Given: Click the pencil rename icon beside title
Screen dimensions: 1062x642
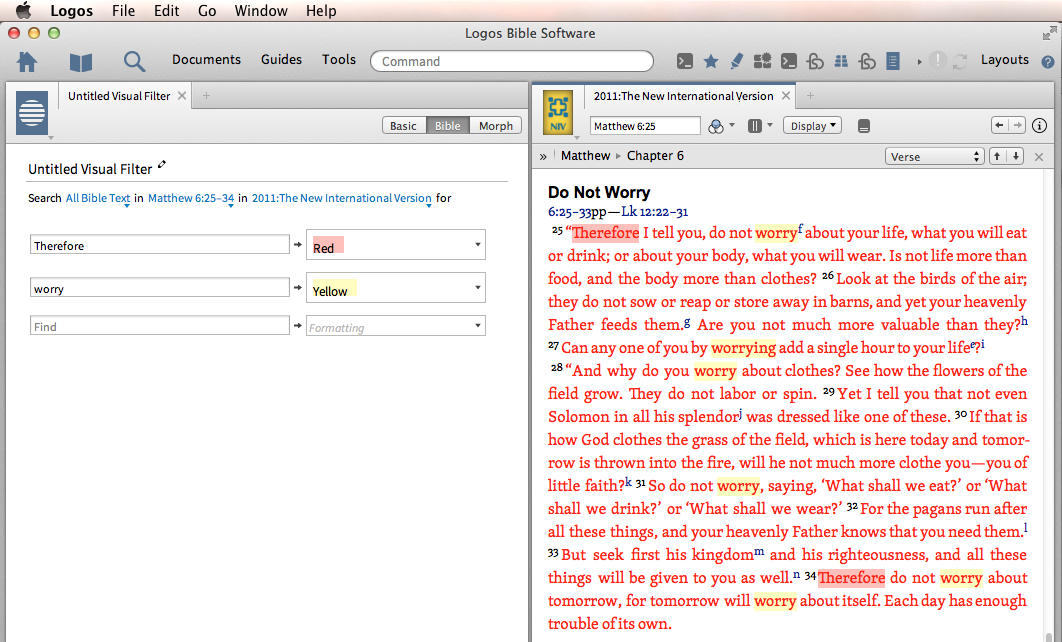Looking at the screenshot, I should [161, 165].
